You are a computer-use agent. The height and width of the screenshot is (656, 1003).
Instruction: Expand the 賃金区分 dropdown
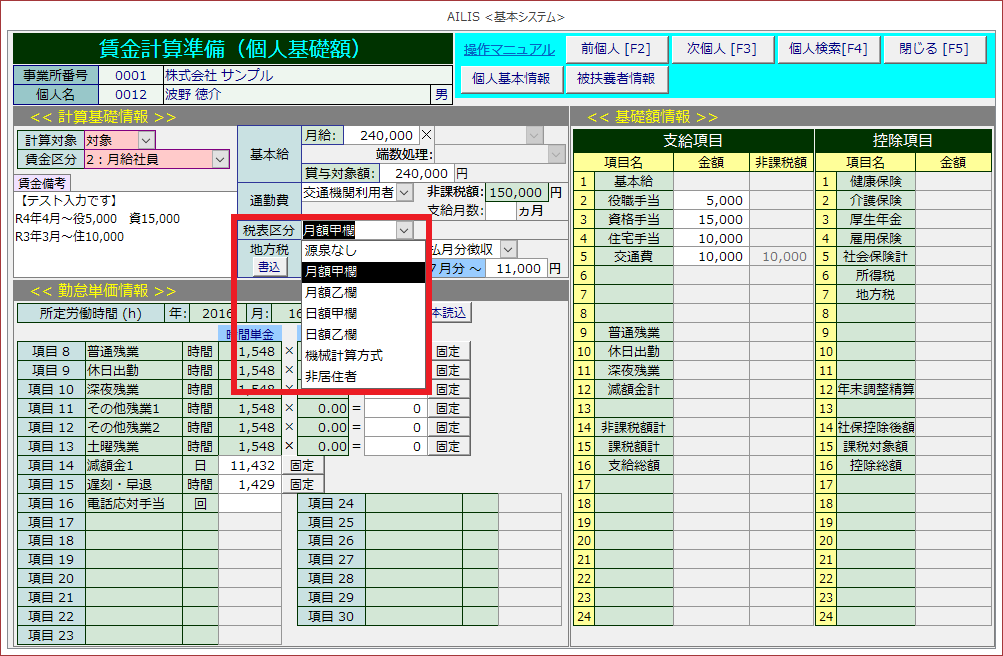220,159
